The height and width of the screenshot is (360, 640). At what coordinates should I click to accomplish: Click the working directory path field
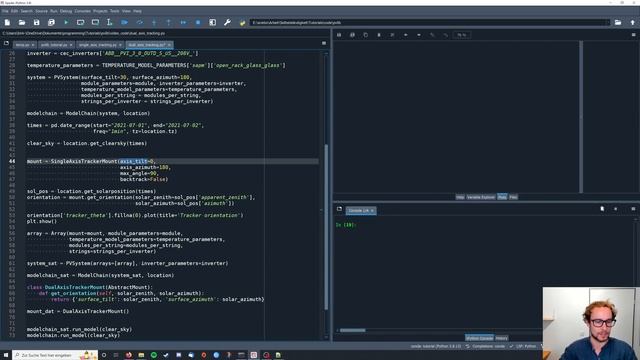pyautogui.click(x=430, y=22)
